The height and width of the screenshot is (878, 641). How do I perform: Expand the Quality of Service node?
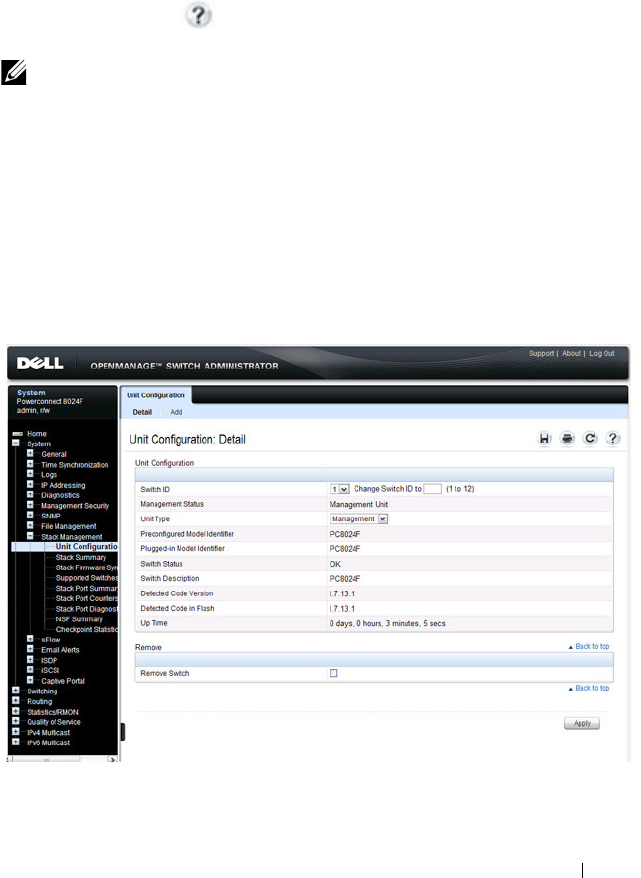tap(16, 722)
